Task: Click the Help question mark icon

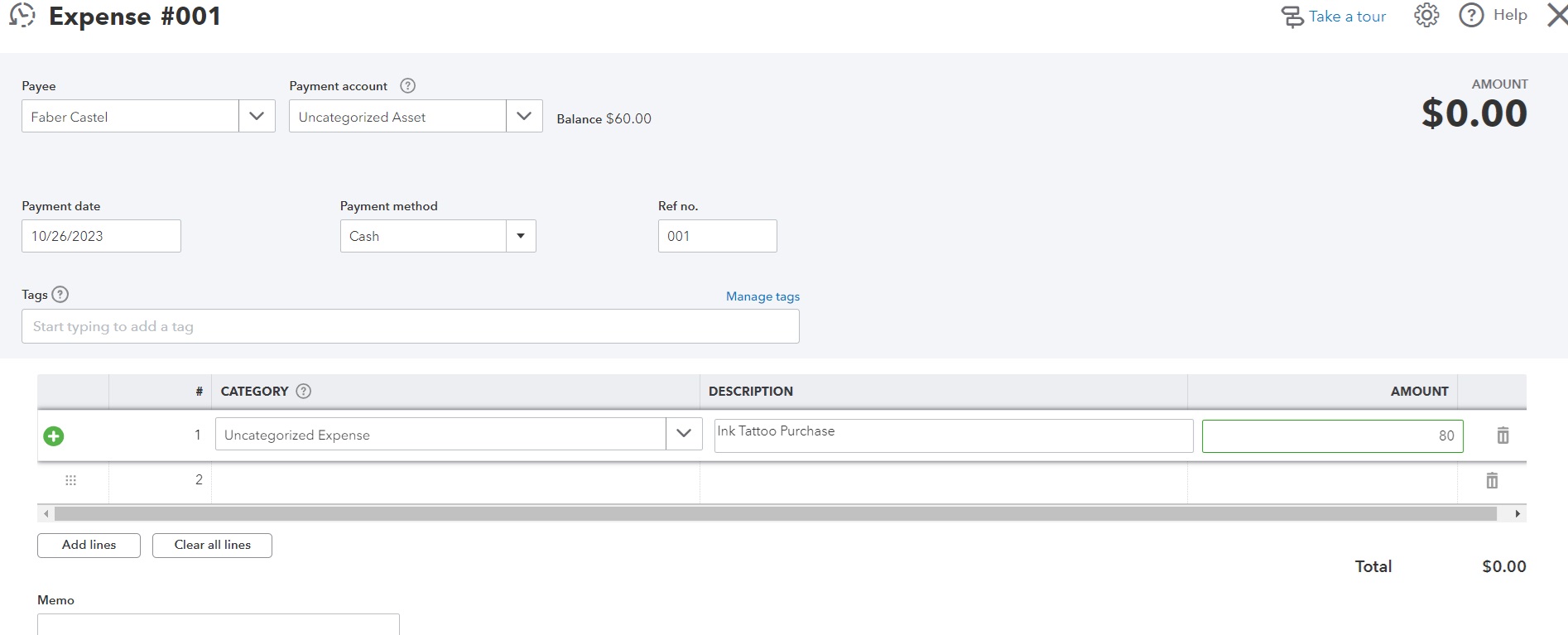Action: (x=1471, y=15)
